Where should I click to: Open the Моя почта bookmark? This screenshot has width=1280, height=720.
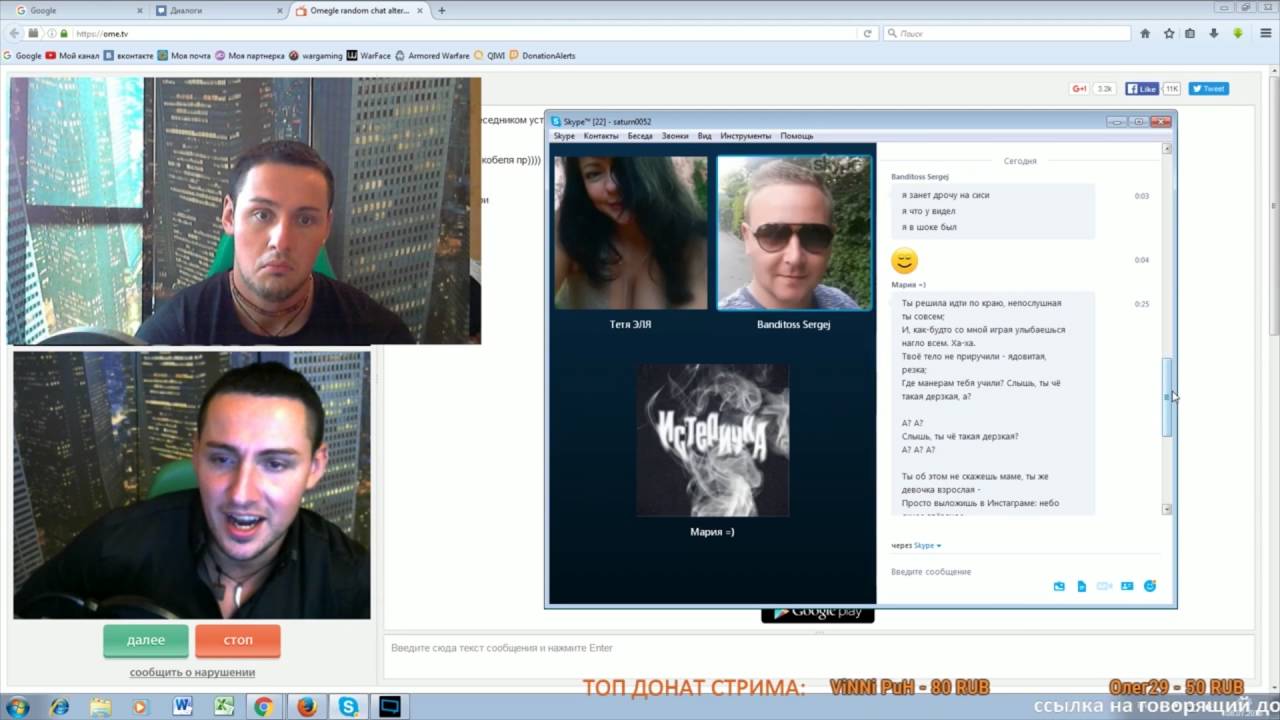(x=185, y=56)
